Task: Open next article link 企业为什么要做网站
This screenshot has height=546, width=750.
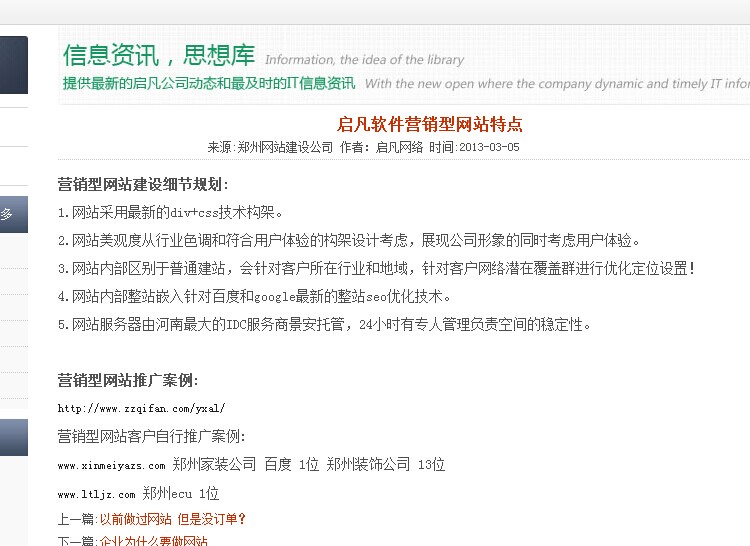Action: pos(153,541)
